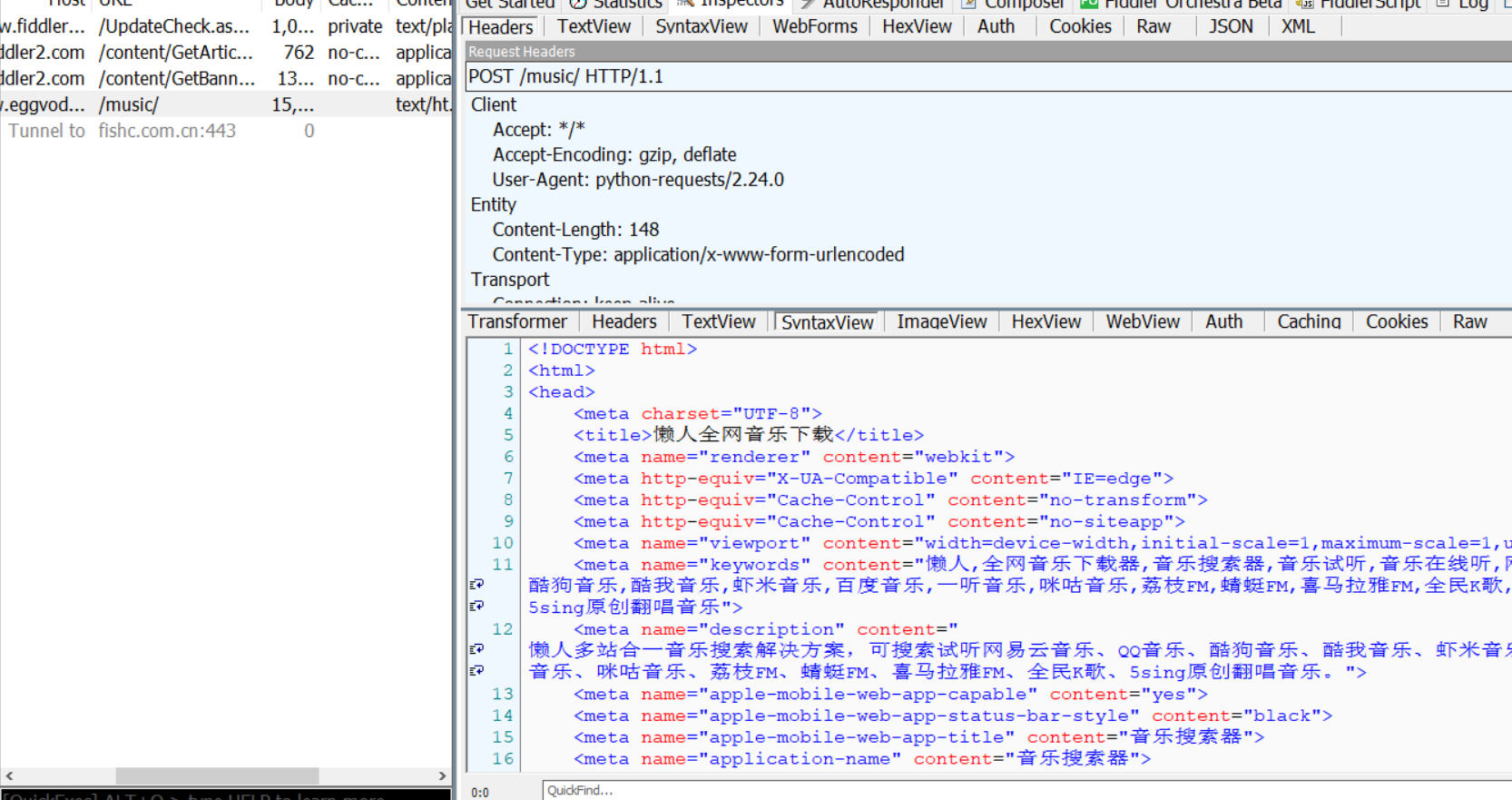
Task: Open the response HexView tab
Action: coord(1046,321)
